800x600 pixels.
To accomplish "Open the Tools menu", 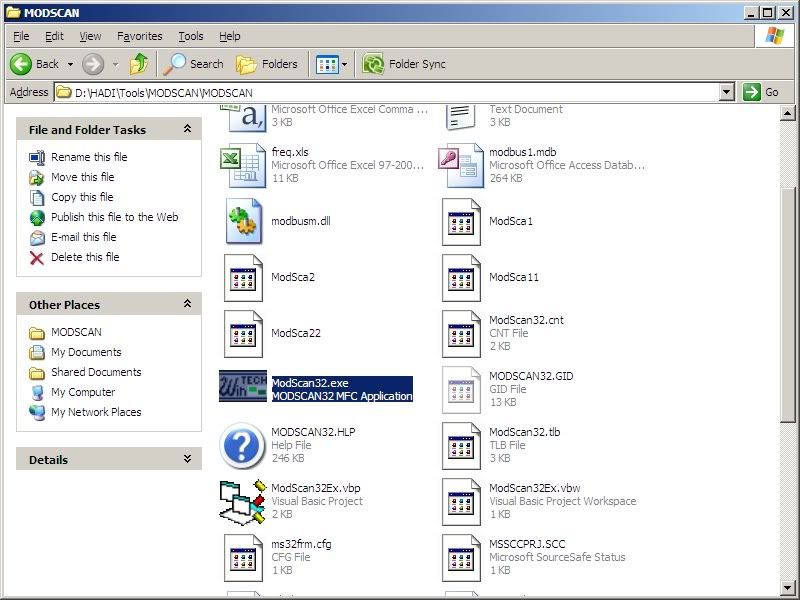I will coord(191,36).
